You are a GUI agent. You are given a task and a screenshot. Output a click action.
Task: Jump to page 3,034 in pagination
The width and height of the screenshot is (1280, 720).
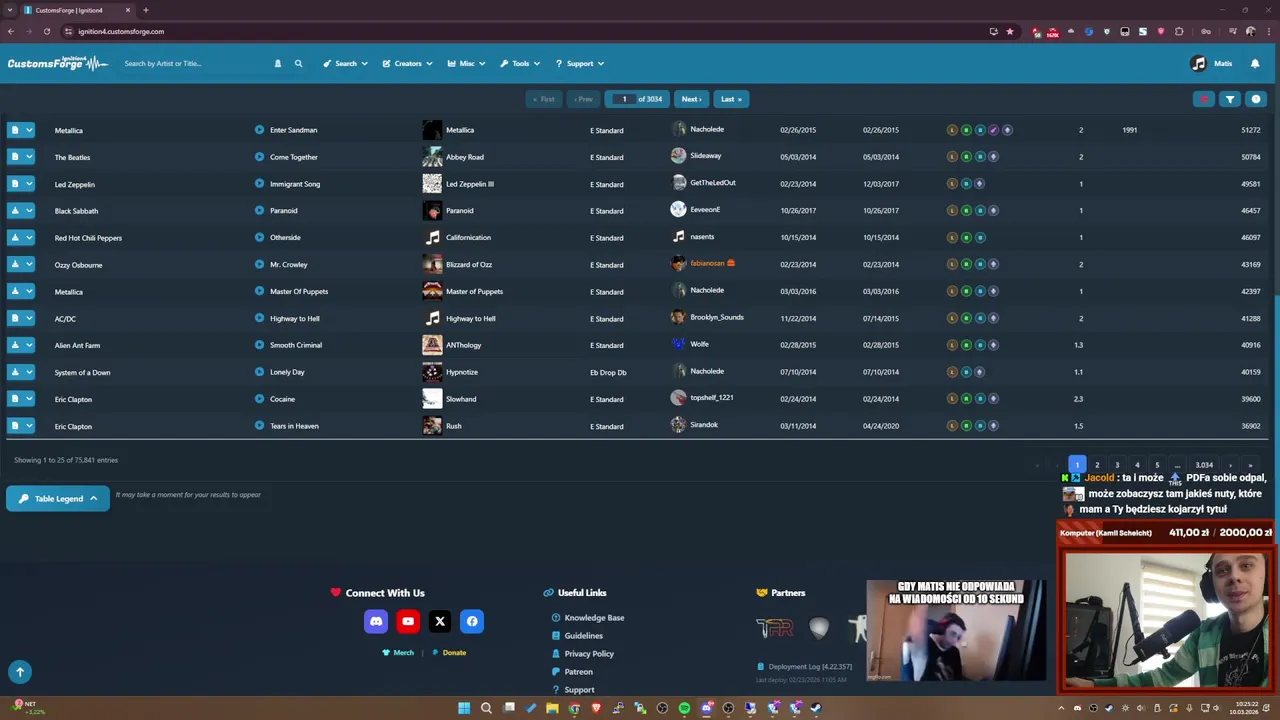pos(1204,465)
